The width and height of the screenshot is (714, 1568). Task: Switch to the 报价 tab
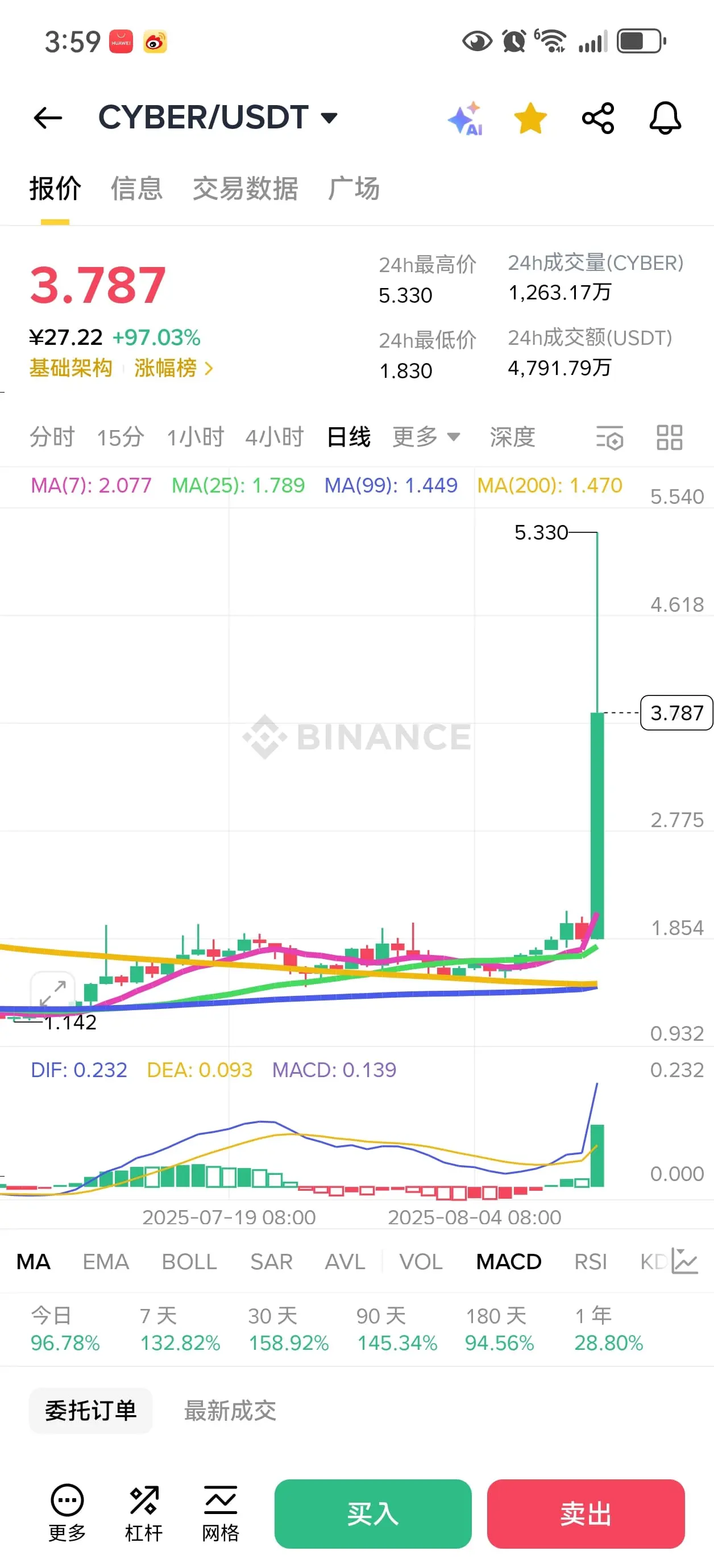pyautogui.click(x=56, y=188)
